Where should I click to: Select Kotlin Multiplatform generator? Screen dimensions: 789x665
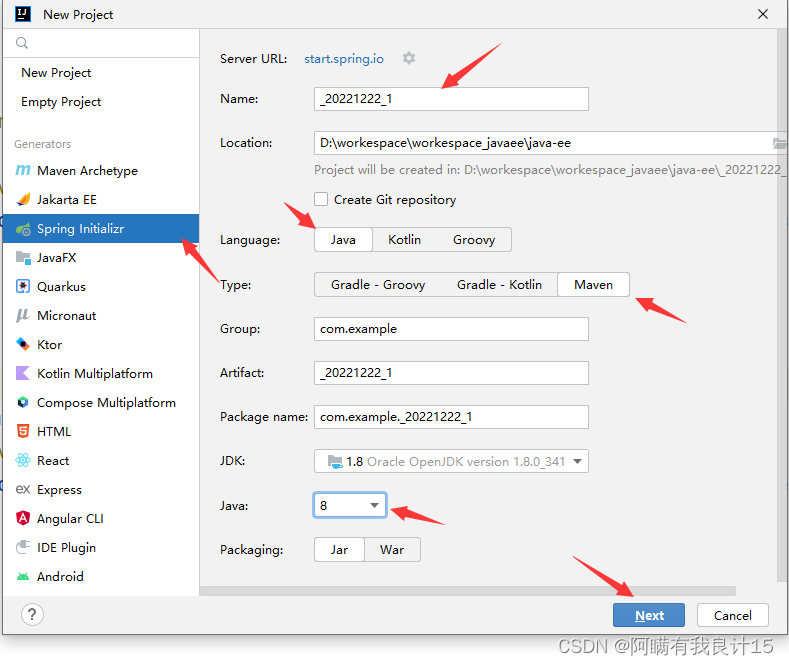[x=101, y=373]
